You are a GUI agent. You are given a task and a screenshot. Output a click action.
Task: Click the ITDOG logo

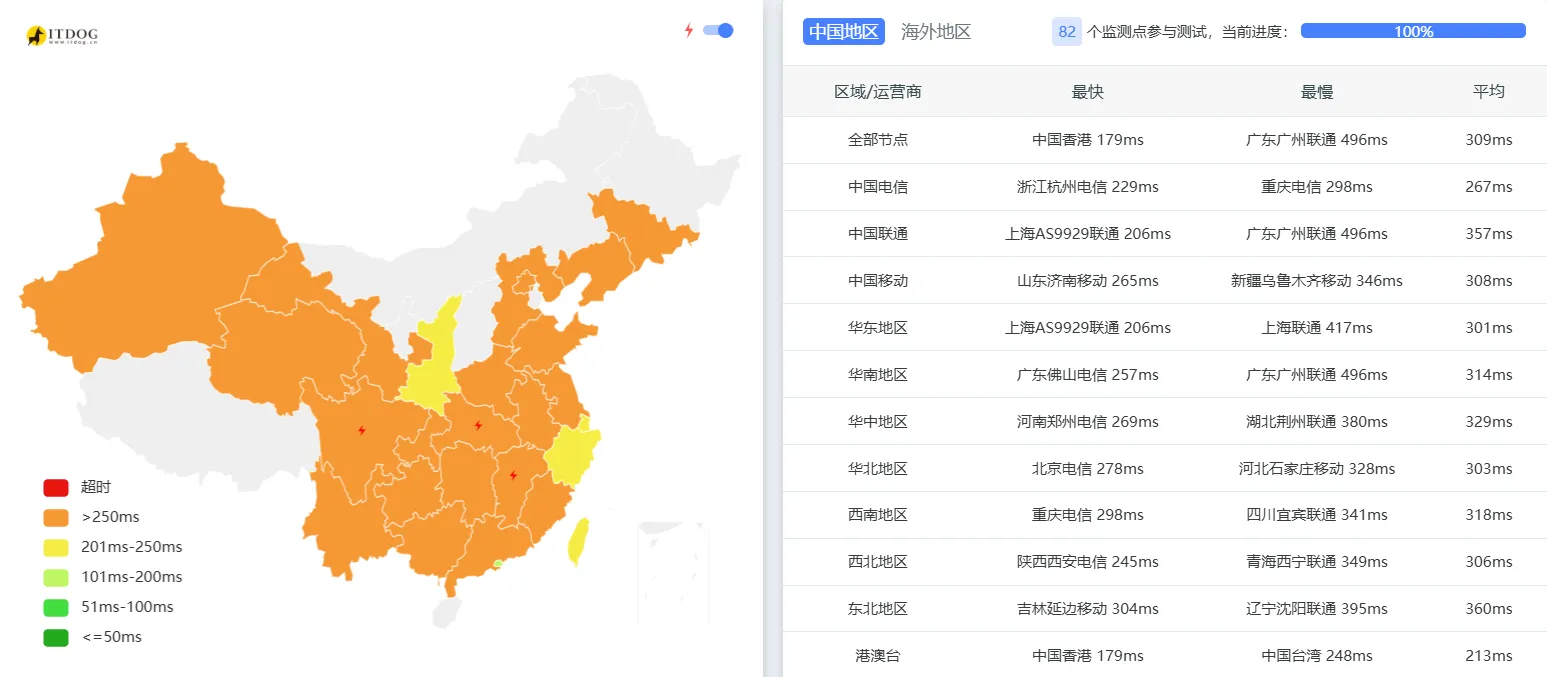(62, 36)
